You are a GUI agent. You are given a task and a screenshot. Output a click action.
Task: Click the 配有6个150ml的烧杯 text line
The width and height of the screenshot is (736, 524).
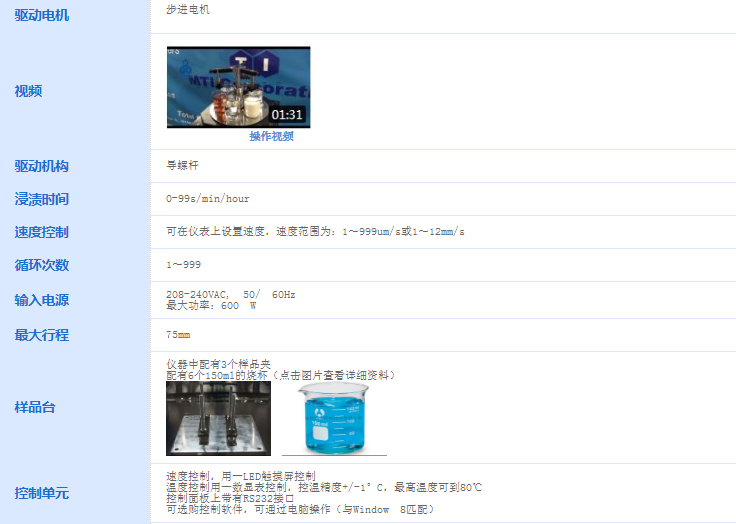click(281, 375)
